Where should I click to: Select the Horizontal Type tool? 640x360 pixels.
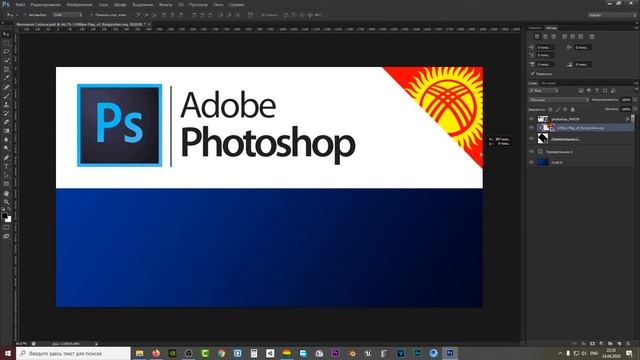pos(6,166)
